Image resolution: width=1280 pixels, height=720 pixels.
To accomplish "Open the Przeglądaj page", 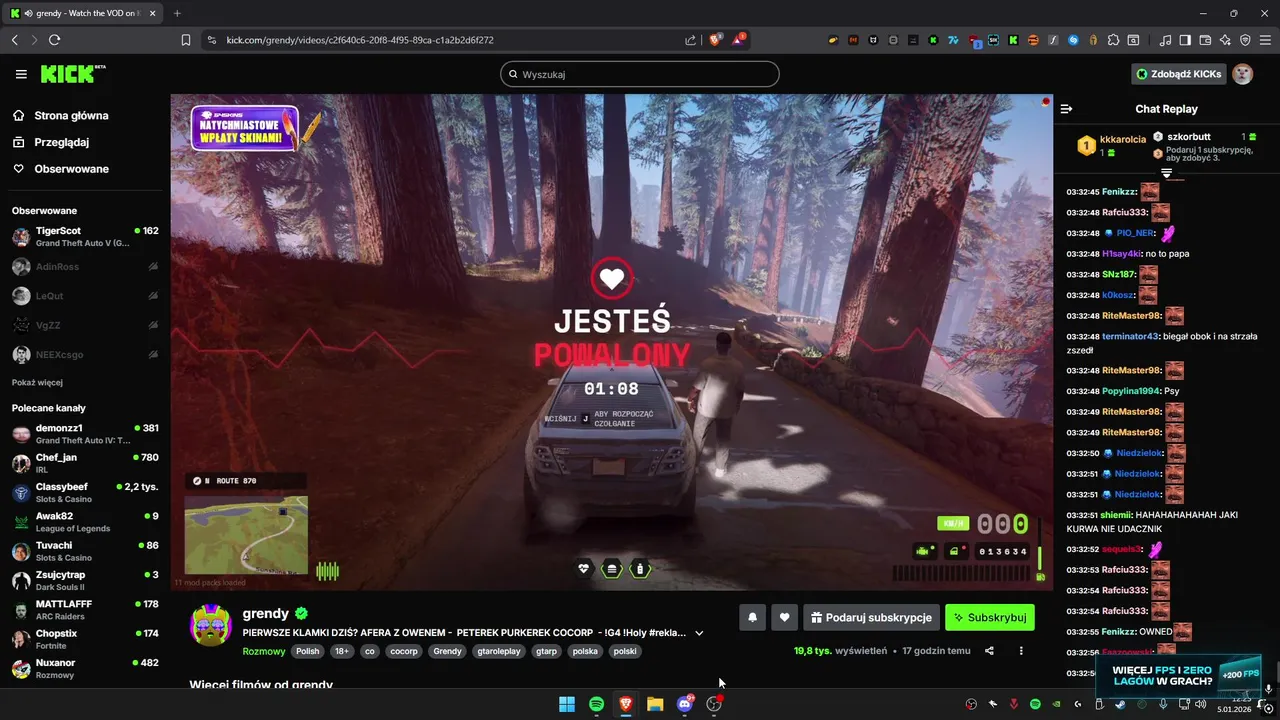I will click(x=51, y=142).
